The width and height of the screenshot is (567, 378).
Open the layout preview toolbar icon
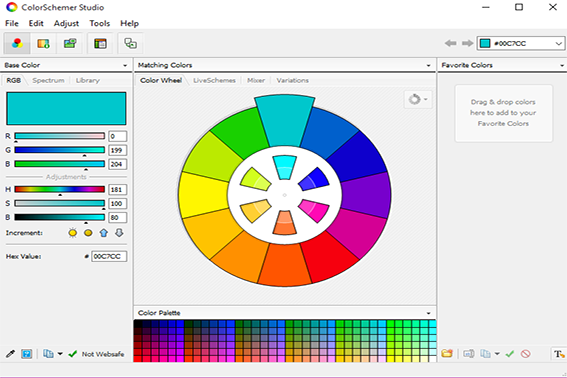tap(100, 43)
